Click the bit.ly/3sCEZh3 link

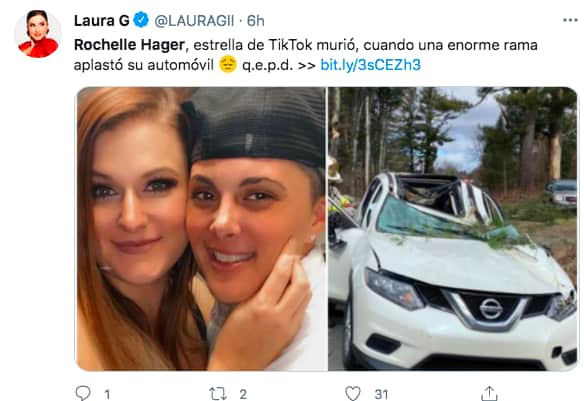(370, 65)
